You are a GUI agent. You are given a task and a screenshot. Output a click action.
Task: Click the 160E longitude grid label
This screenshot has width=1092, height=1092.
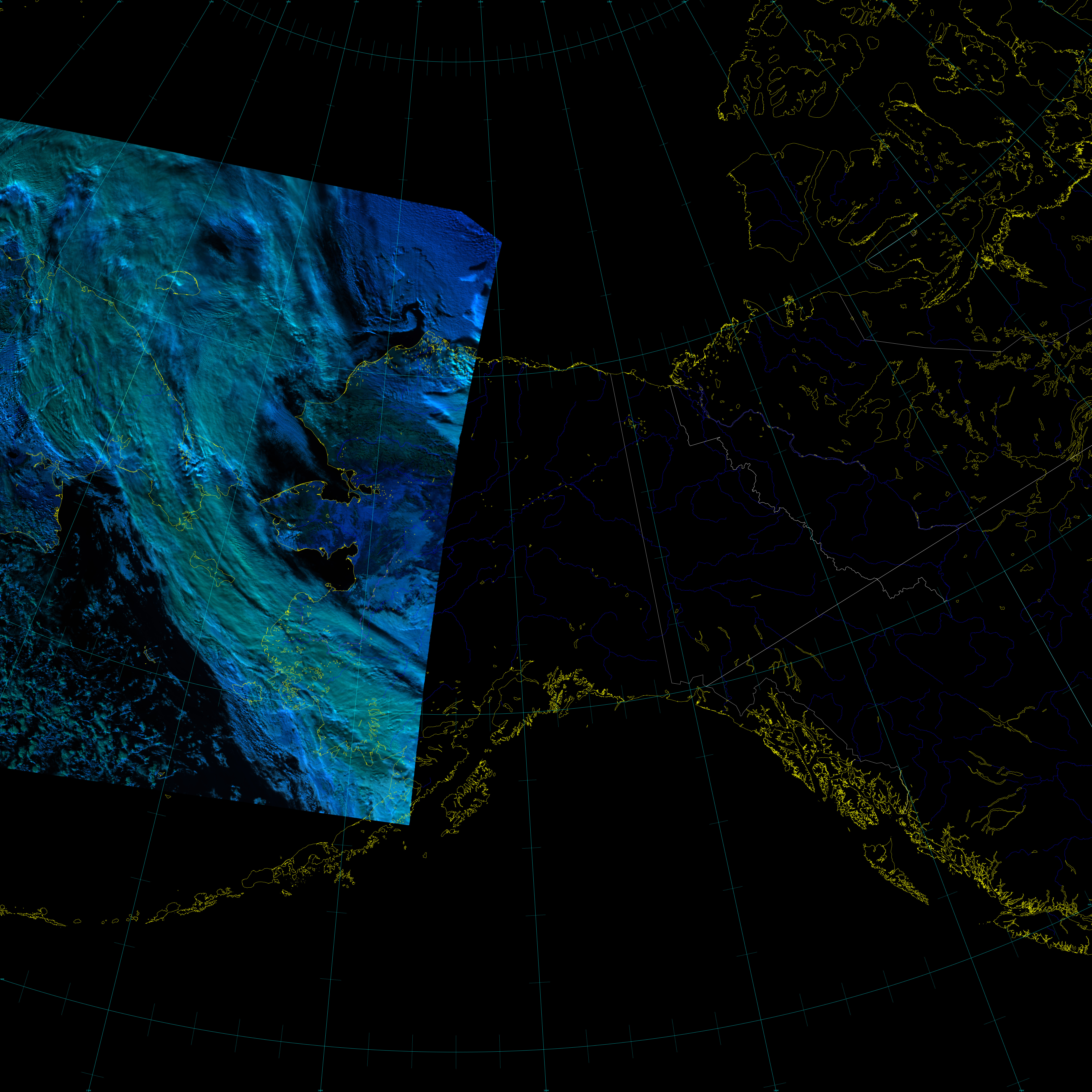[x=119, y=2]
